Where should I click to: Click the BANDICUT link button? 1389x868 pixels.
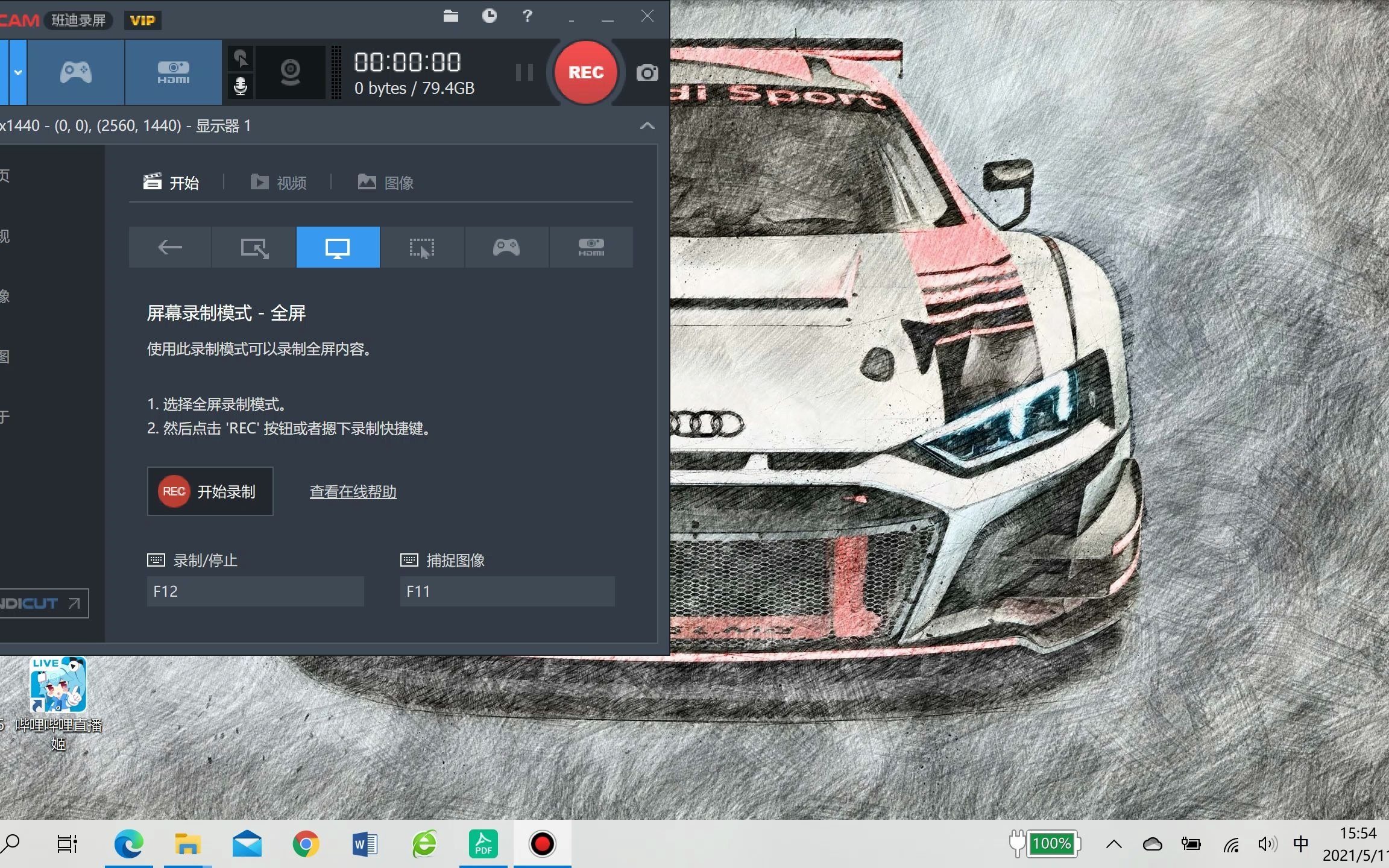[43, 603]
